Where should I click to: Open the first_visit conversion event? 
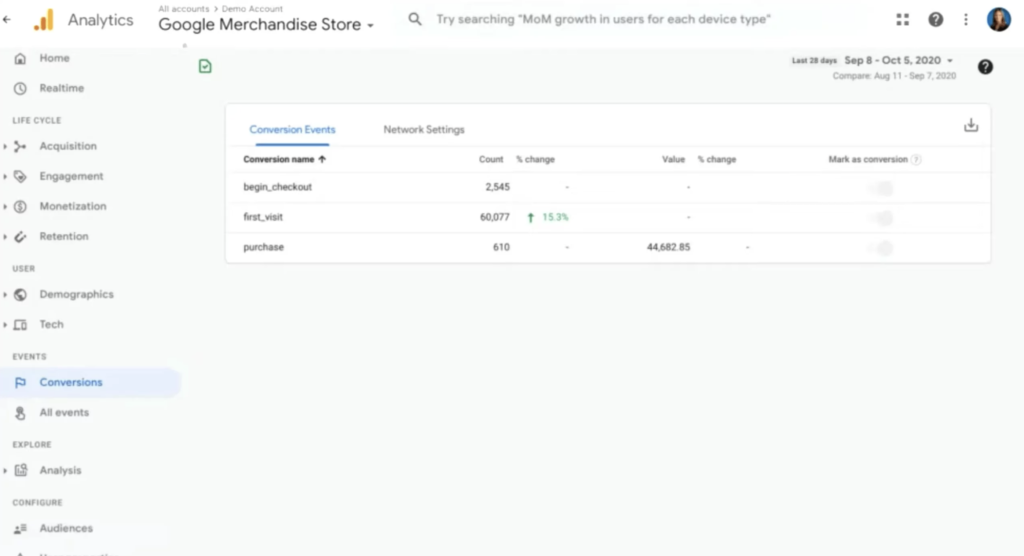[x=263, y=217]
